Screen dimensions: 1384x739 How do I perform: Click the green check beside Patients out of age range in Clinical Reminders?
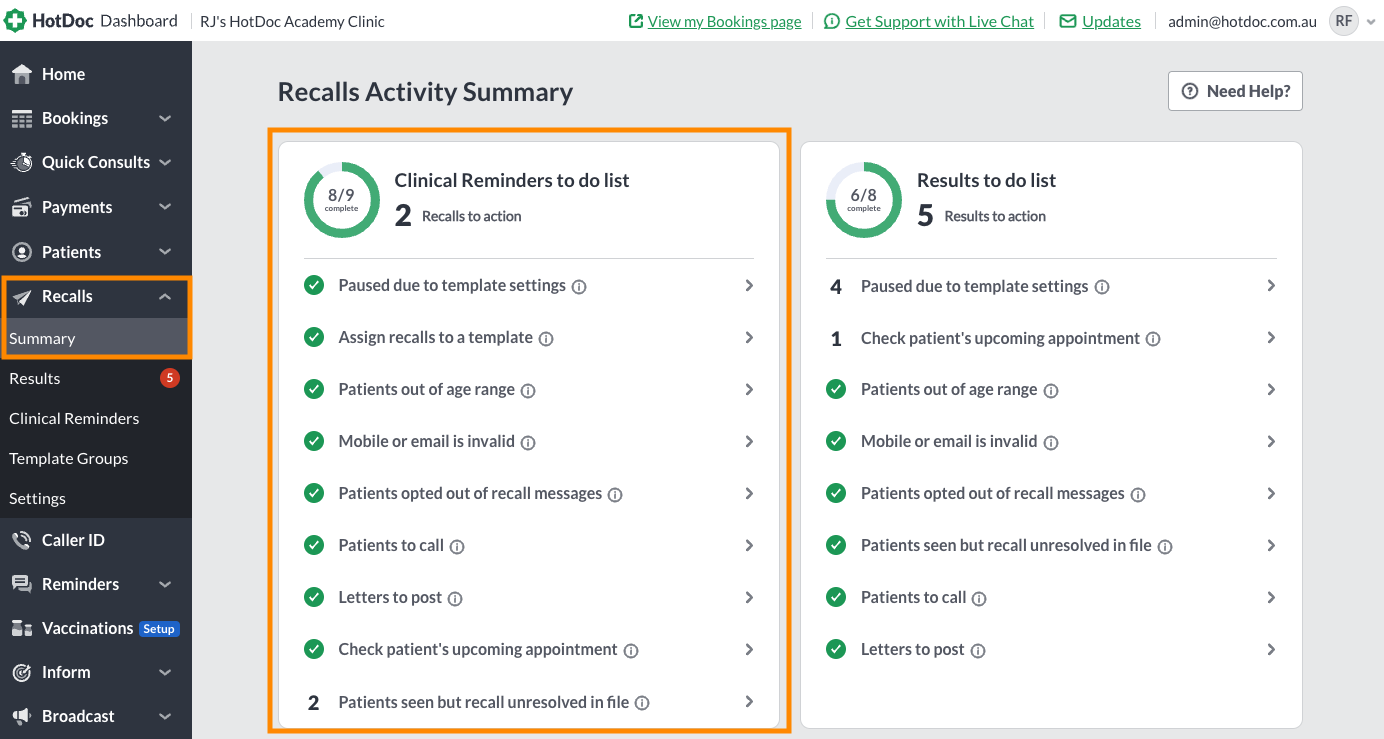click(314, 389)
